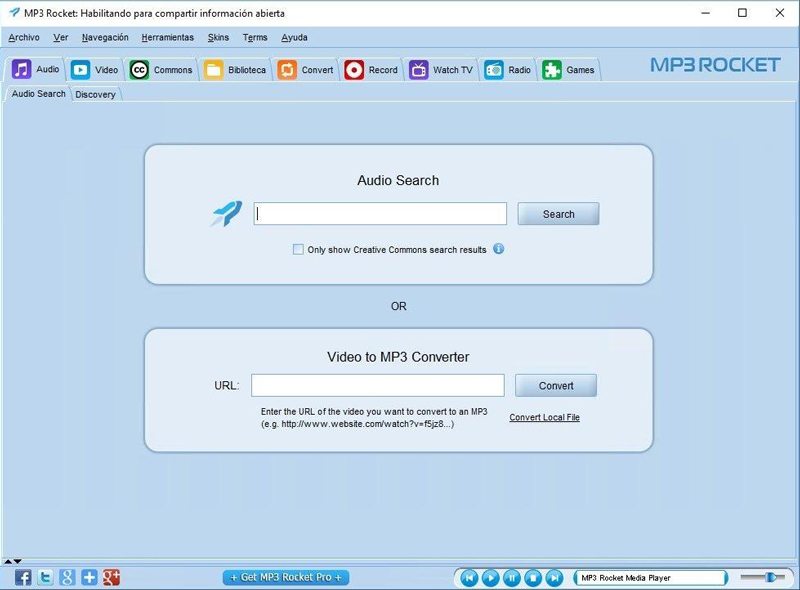Go to previous track in player
This screenshot has height=590, width=800.
point(469,578)
